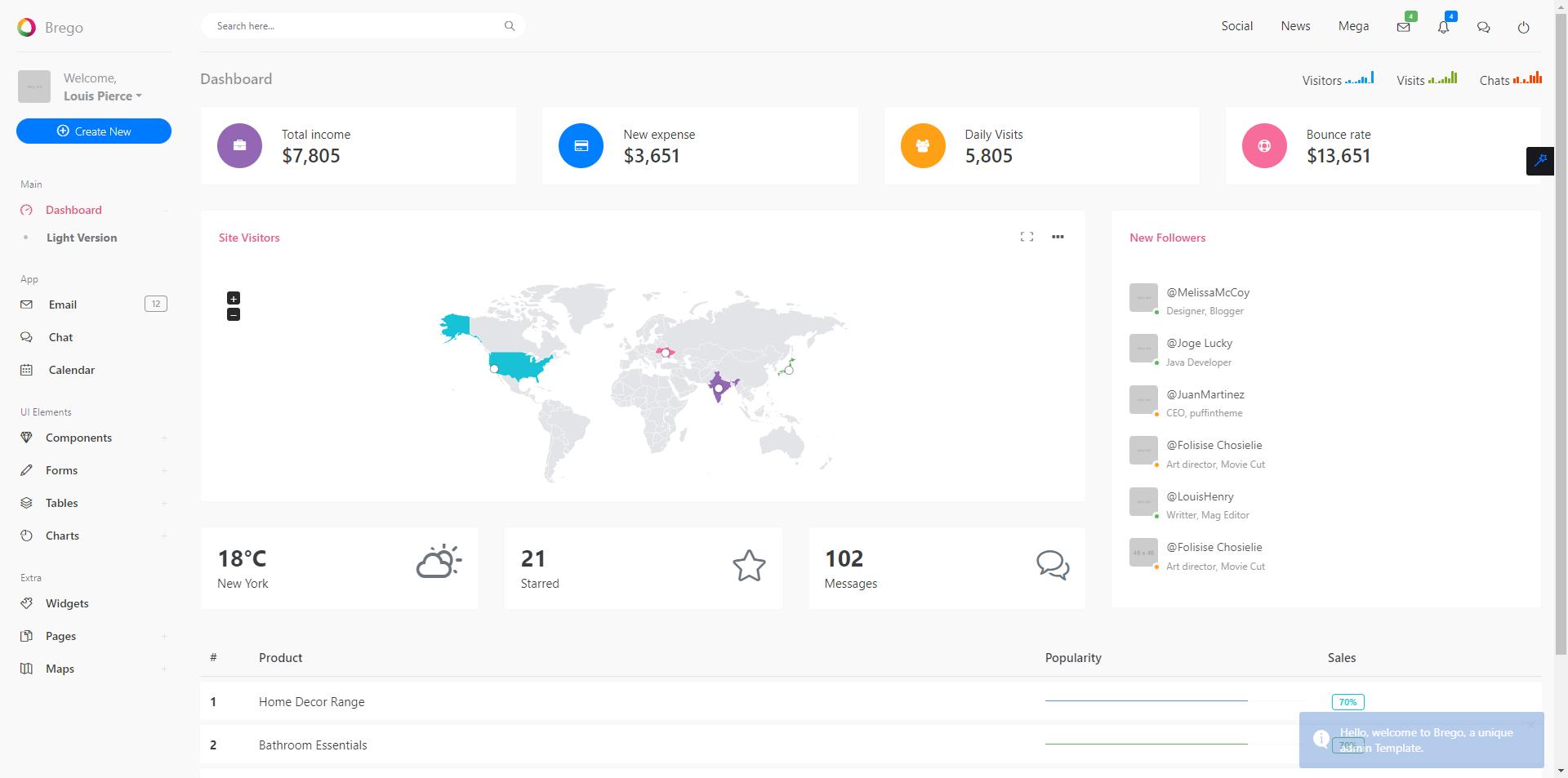
Task: Open the Mega top menu
Action: click(x=1353, y=26)
